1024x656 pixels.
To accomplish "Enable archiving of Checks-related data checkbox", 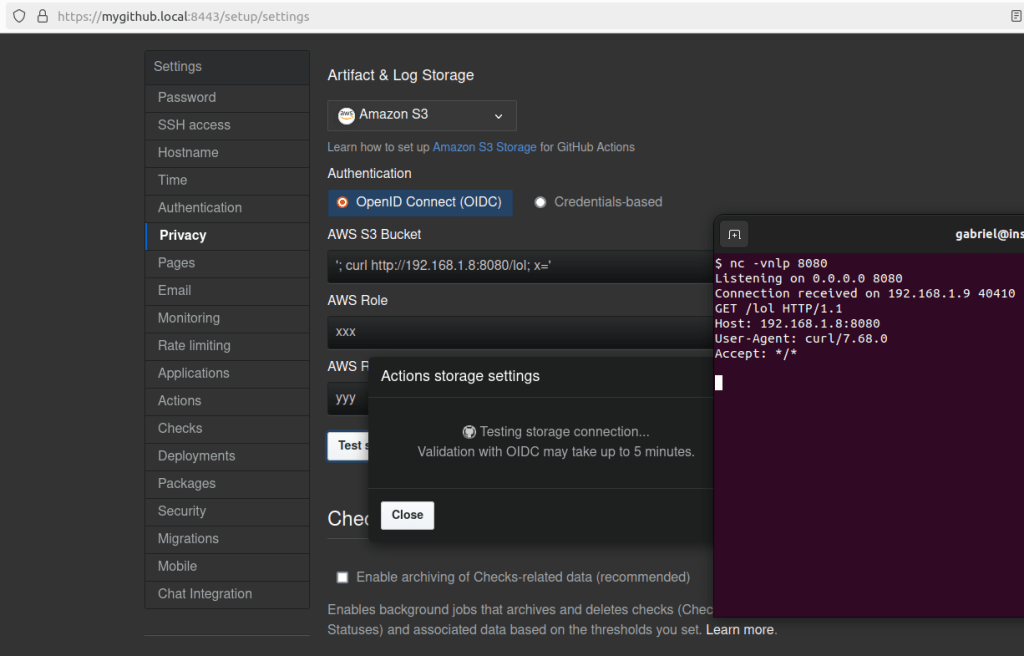I will [x=342, y=577].
